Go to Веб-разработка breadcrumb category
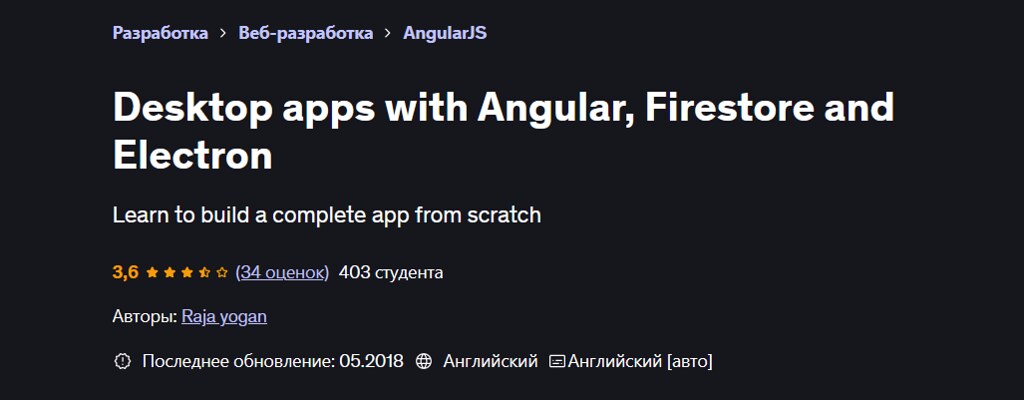The height and width of the screenshot is (400, 1024). [305, 33]
